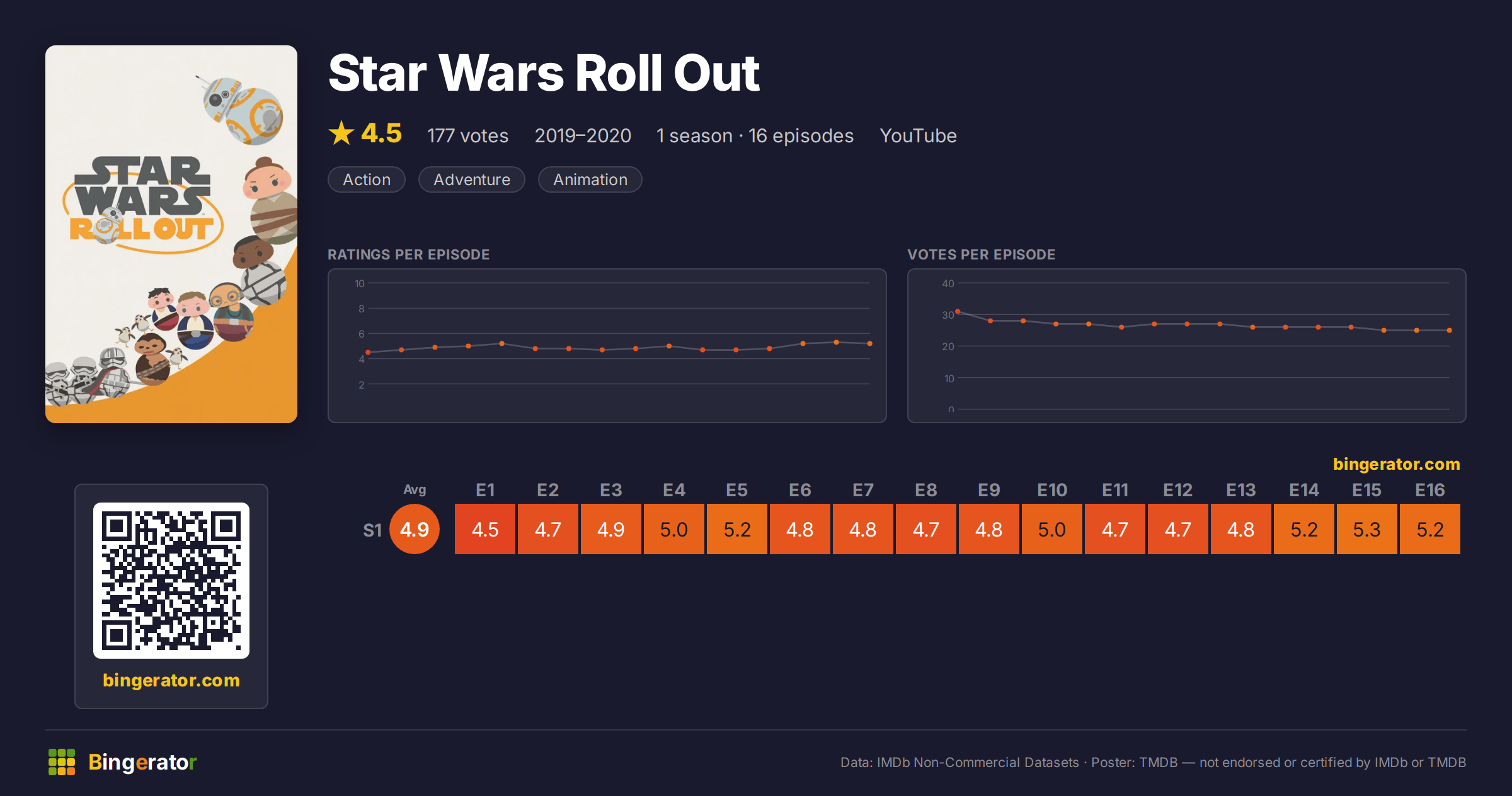This screenshot has width=1512, height=796.
Task: Open the bingerator.com link above episode grid
Action: coord(1396,464)
